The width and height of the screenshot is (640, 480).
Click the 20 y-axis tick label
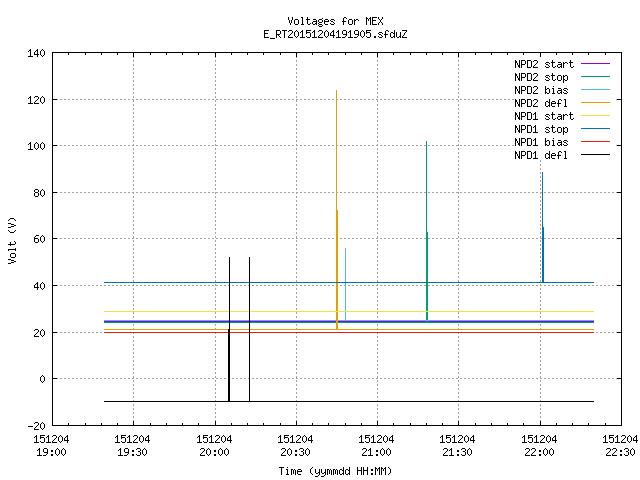[x=39, y=333]
